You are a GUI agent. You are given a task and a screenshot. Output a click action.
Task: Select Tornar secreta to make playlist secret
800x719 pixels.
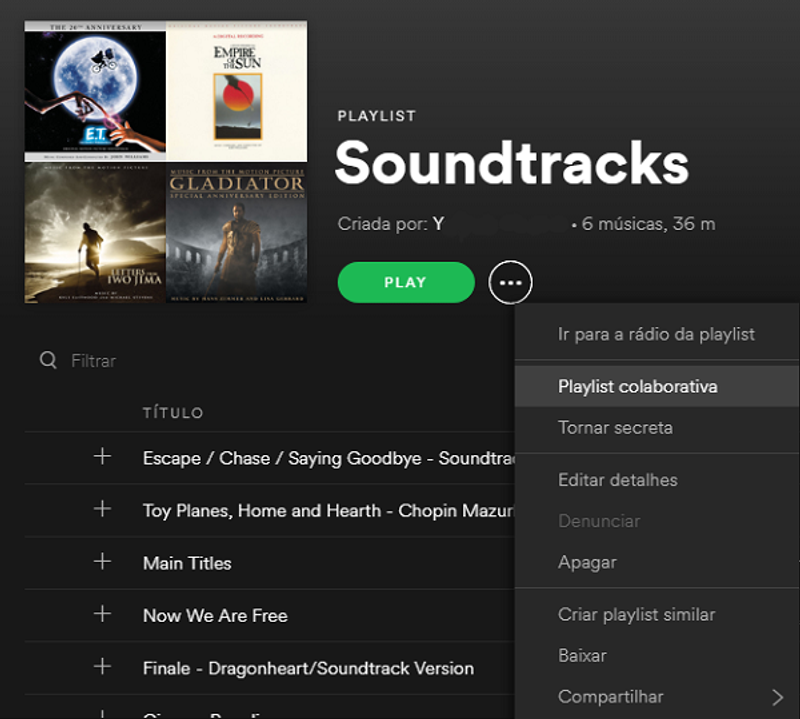pyautogui.click(x=615, y=428)
